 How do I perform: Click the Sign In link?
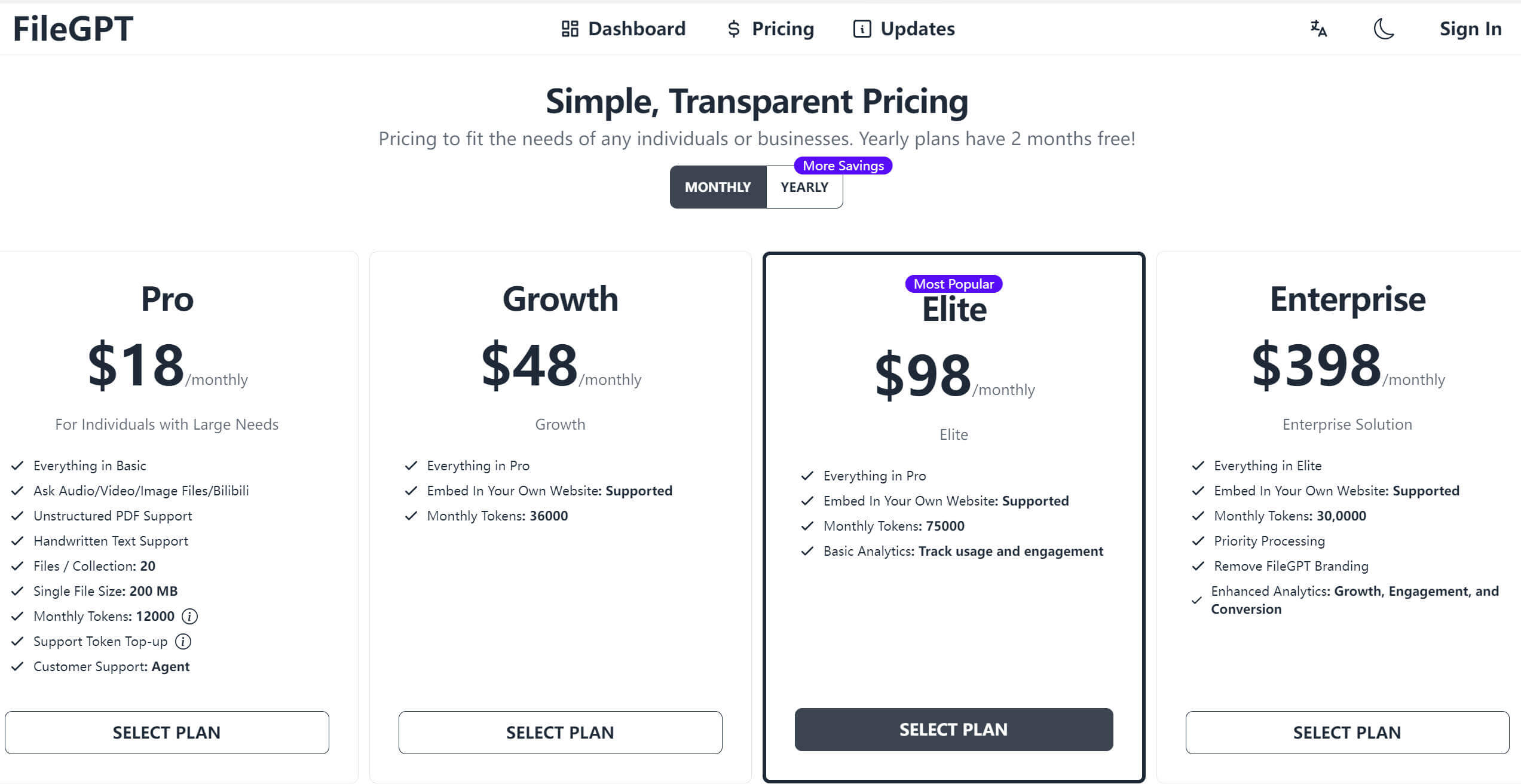coord(1470,28)
